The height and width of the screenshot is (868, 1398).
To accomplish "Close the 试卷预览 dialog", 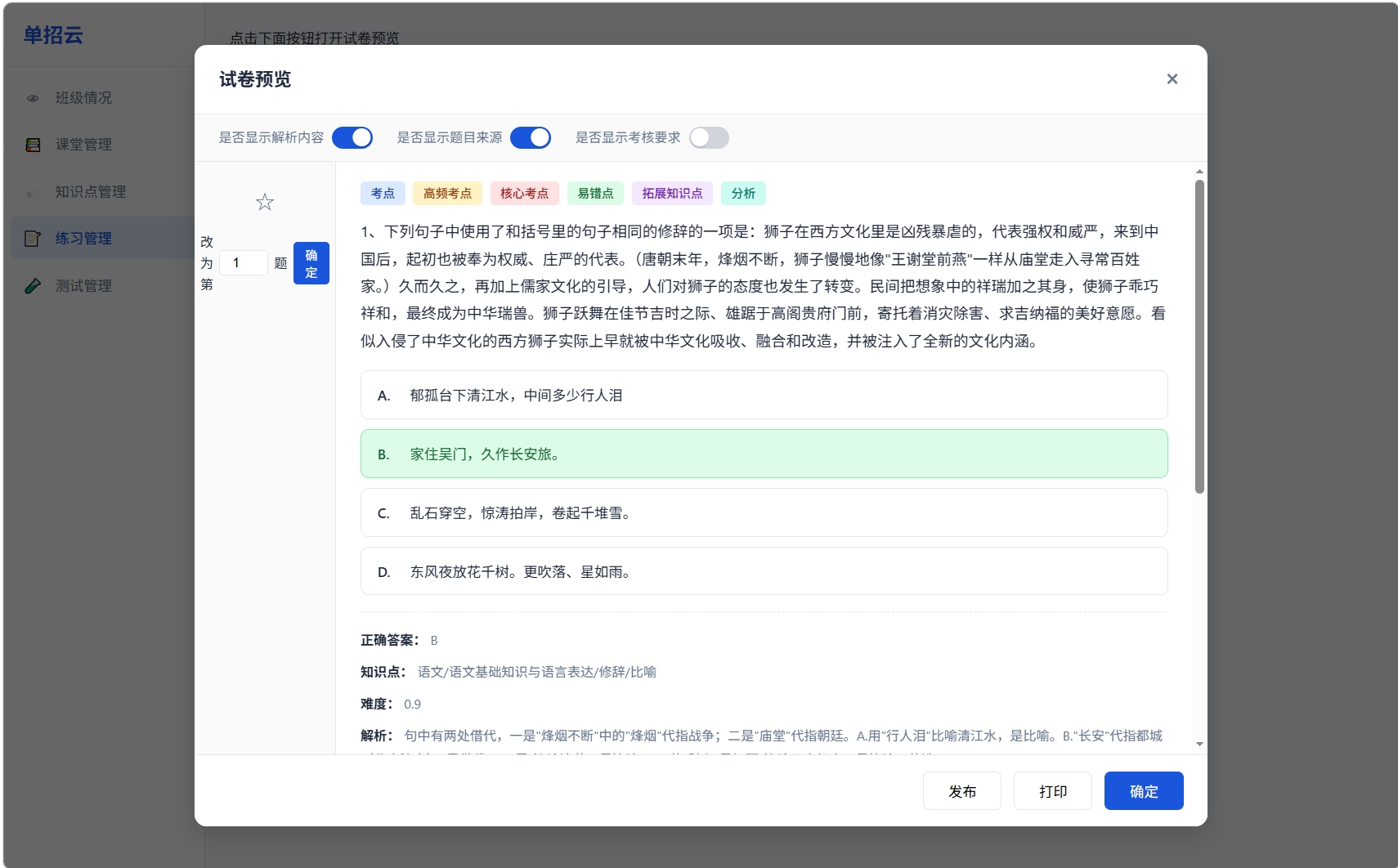I will [x=1172, y=79].
